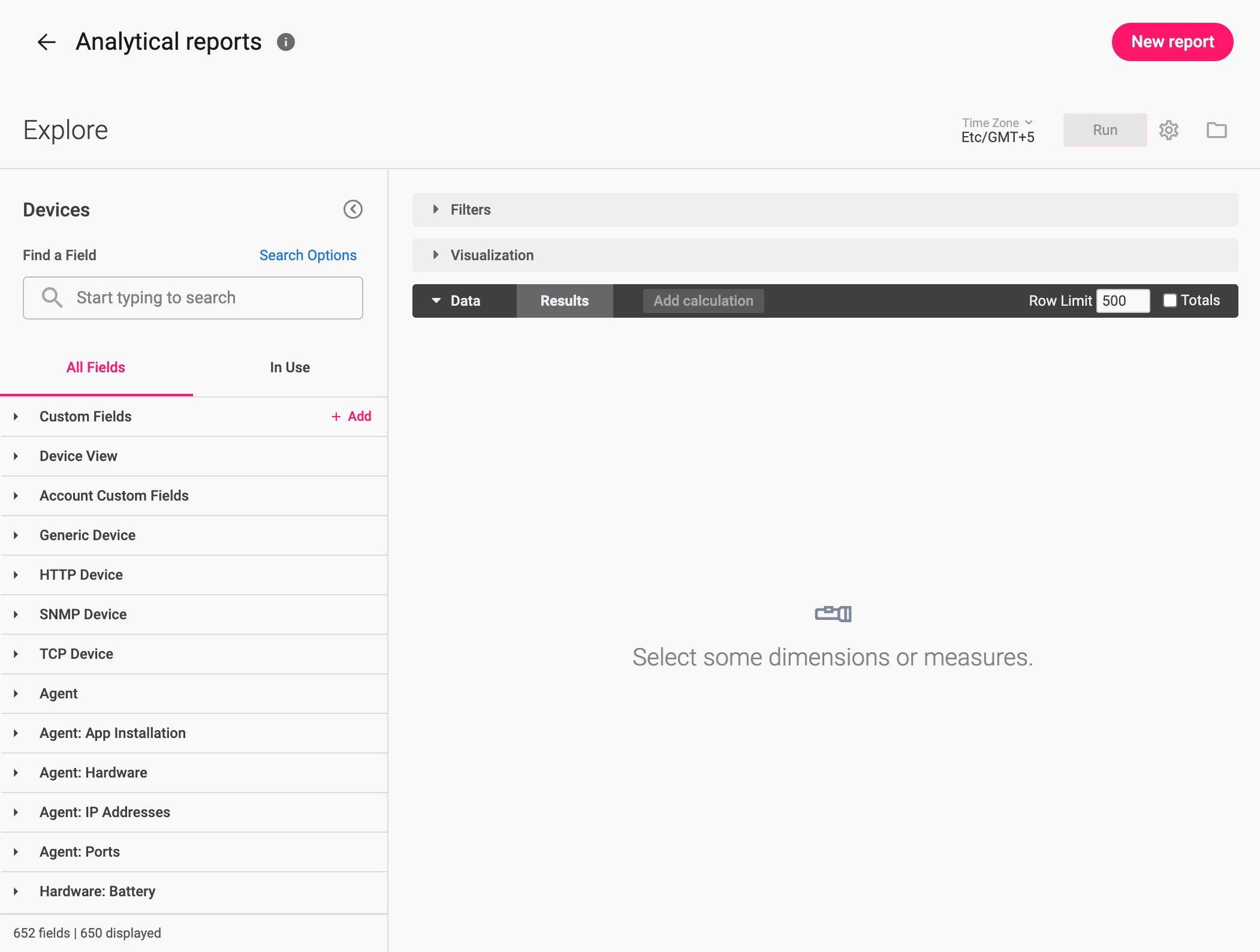The height and width of the screenshot is (952, 1260).
Task: Edit the Row Limit field
Action: (x=1123, y=301)
